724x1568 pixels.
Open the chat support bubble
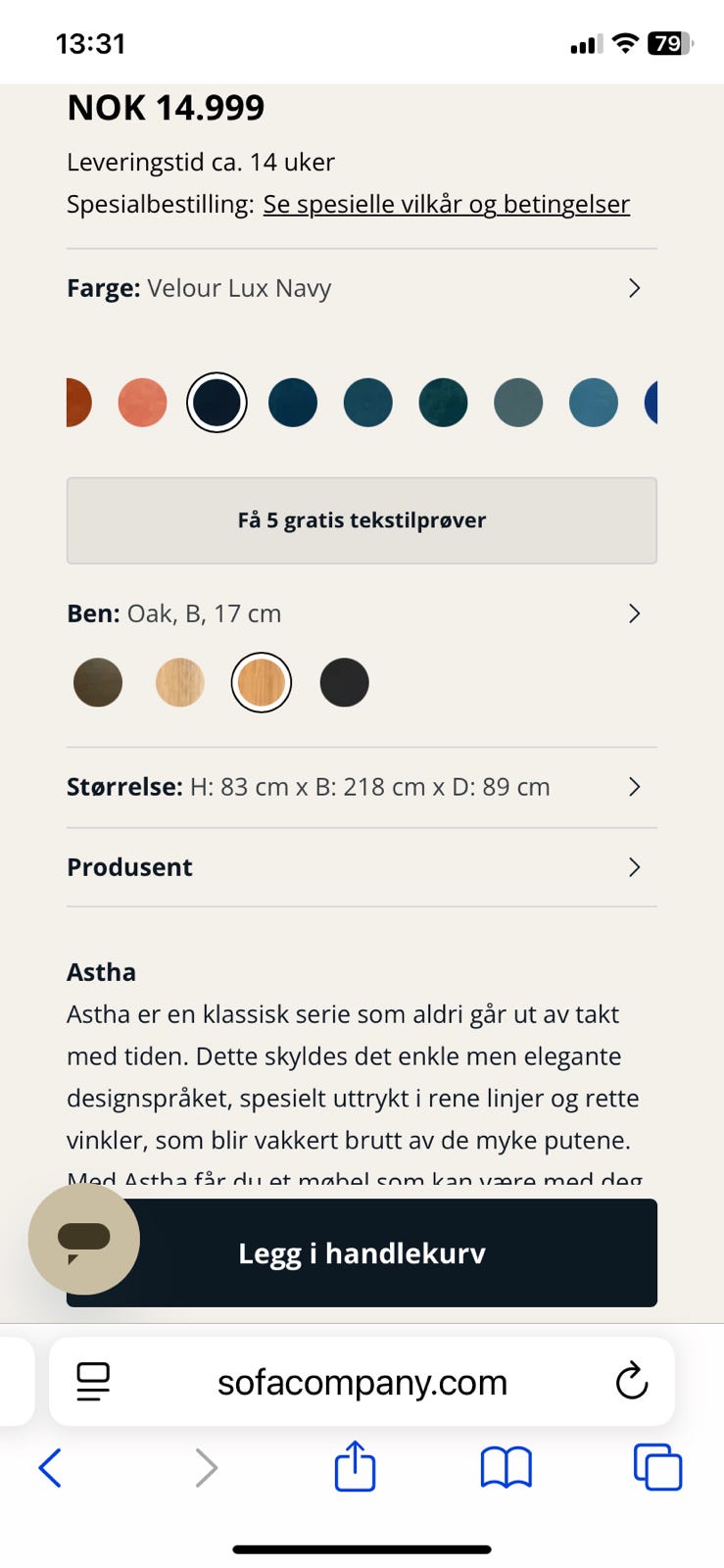click(x=83, y=1239)
